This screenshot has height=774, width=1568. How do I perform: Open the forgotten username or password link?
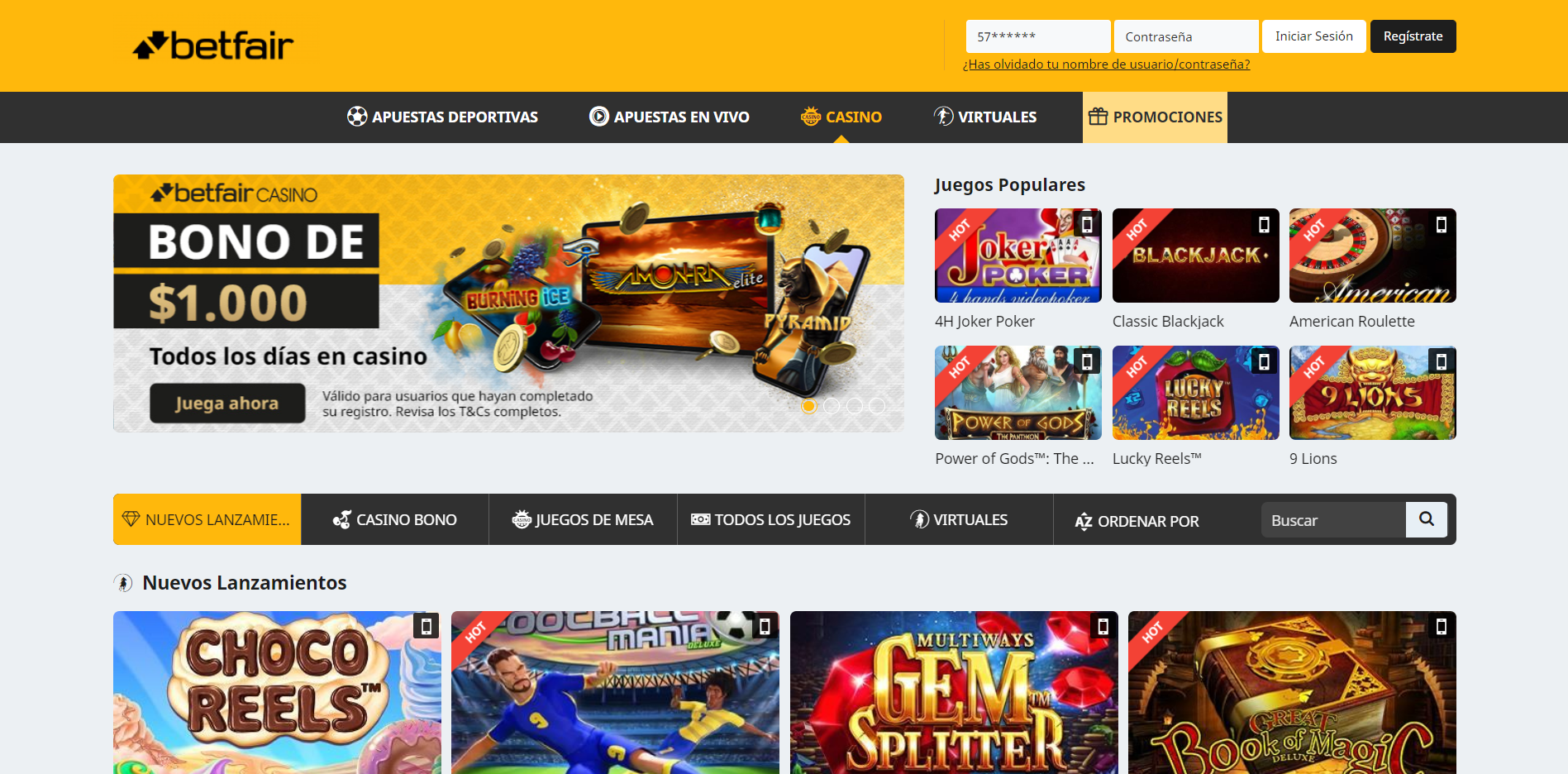click(1106, 64)
